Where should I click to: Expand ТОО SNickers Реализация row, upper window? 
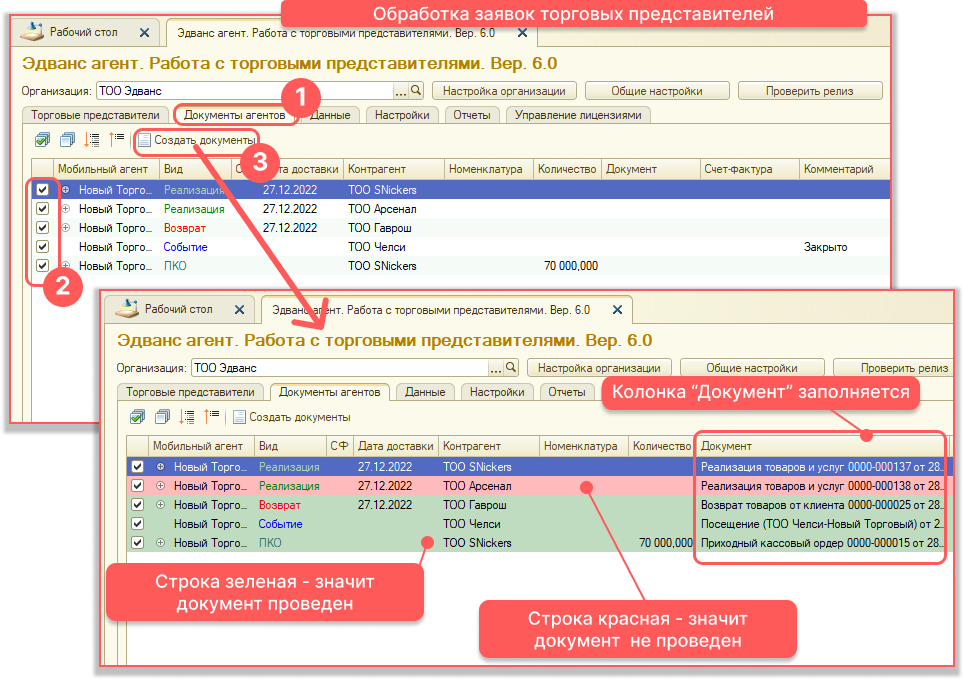tap(66, 189)
